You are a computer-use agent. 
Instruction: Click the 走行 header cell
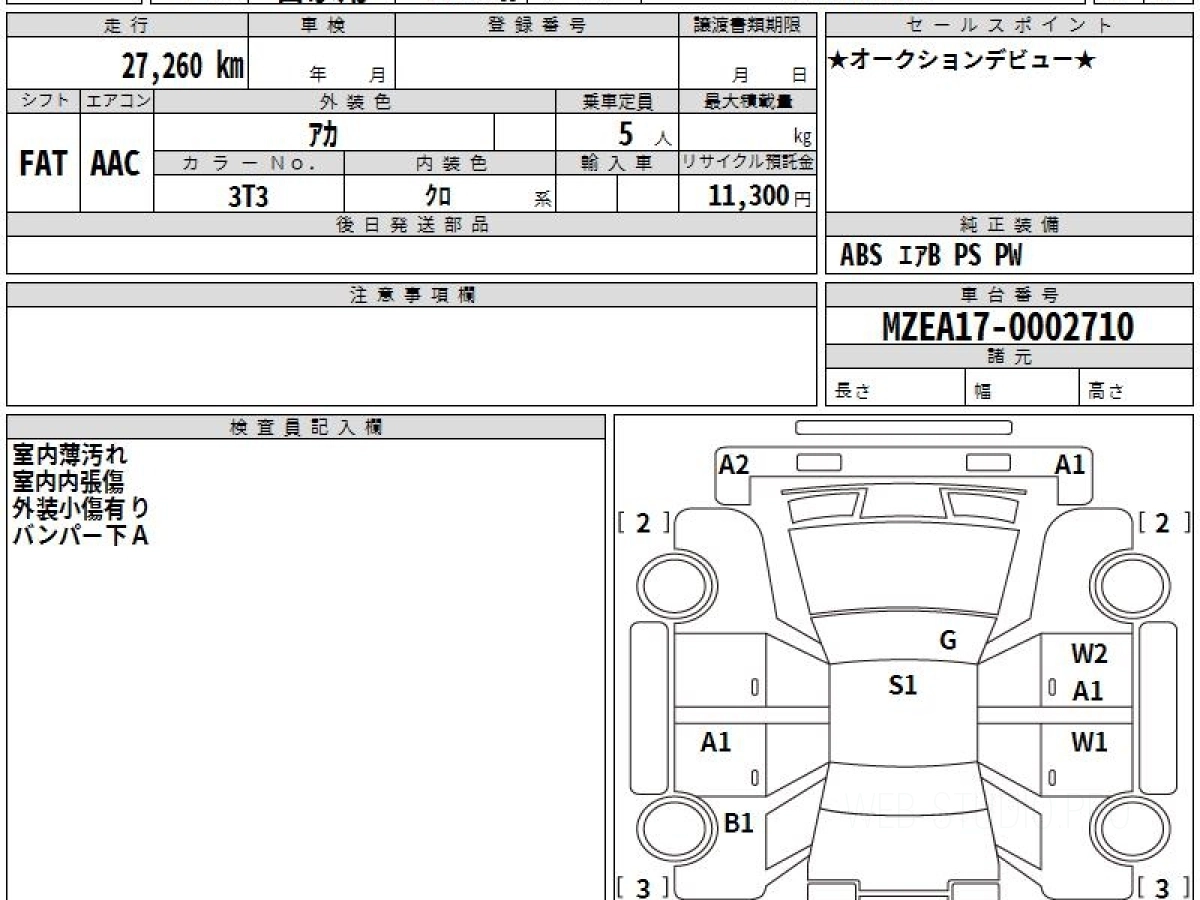coord(126,26)
